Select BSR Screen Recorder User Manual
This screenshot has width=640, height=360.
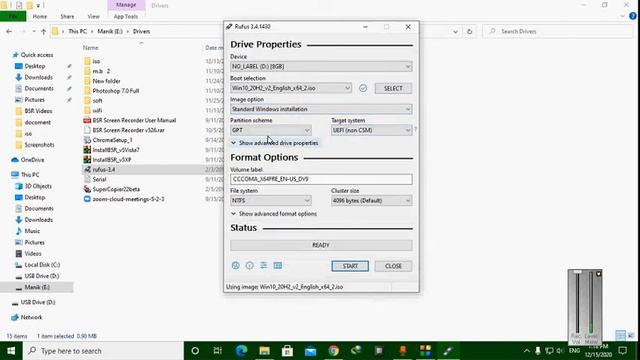click(134, 120)
